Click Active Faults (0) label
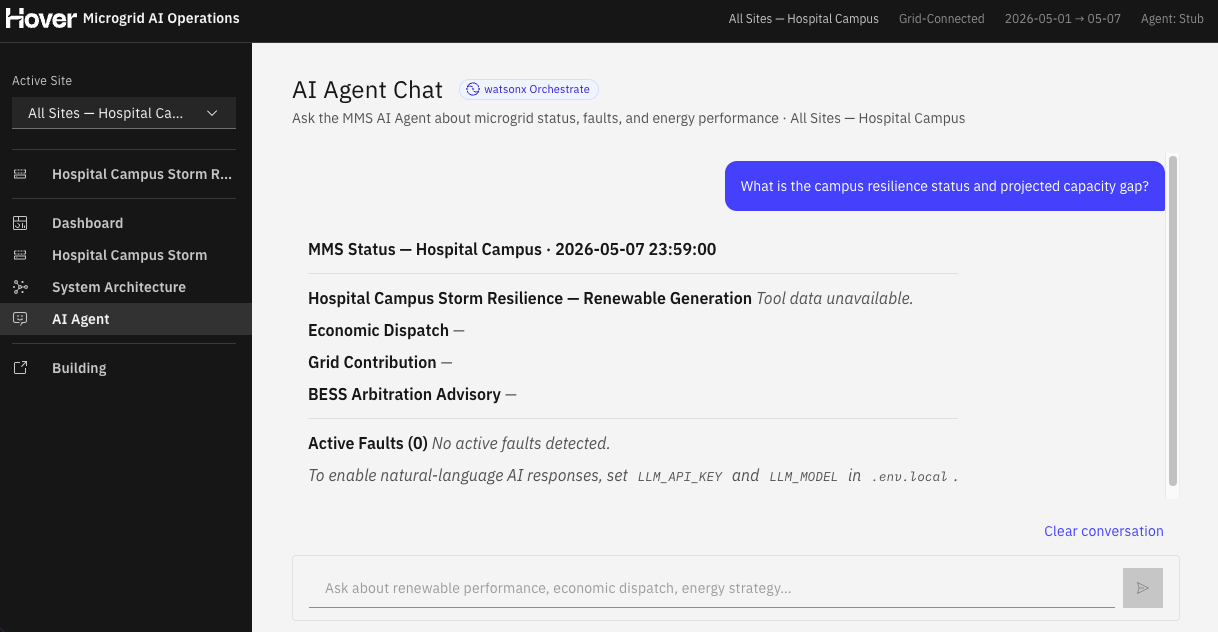This screenshot has height=632, width=1218. click(x=368, y=443)
